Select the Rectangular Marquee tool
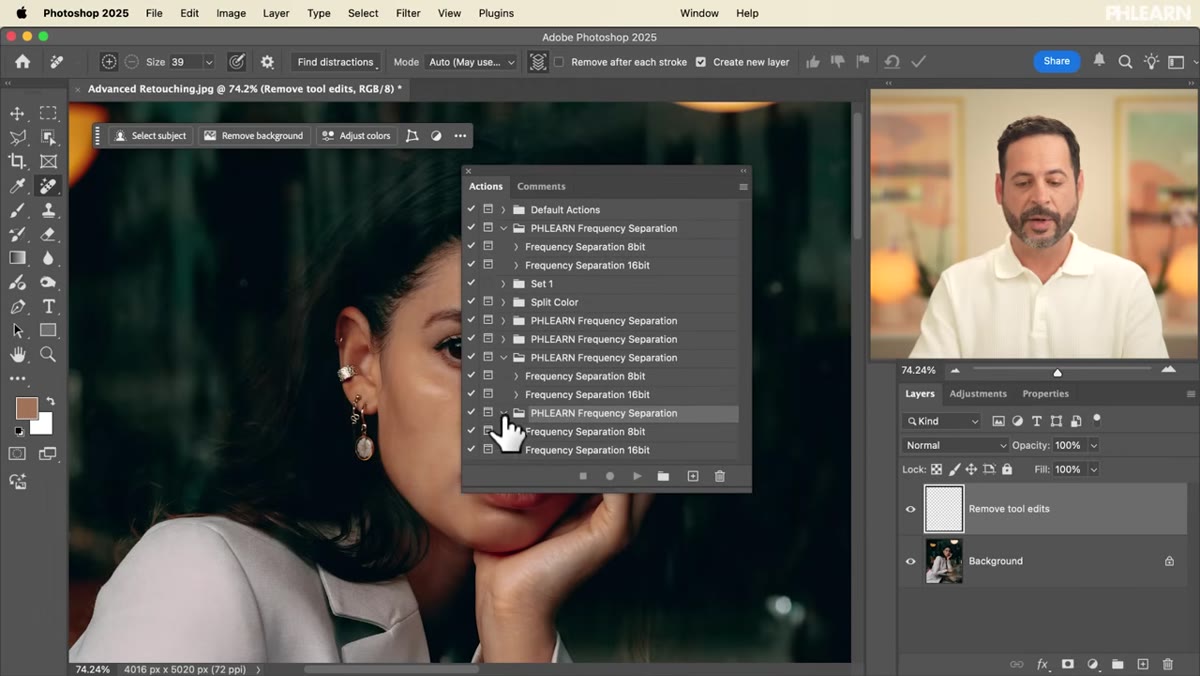Screen dimensions: 1200x676 [48, 113]
